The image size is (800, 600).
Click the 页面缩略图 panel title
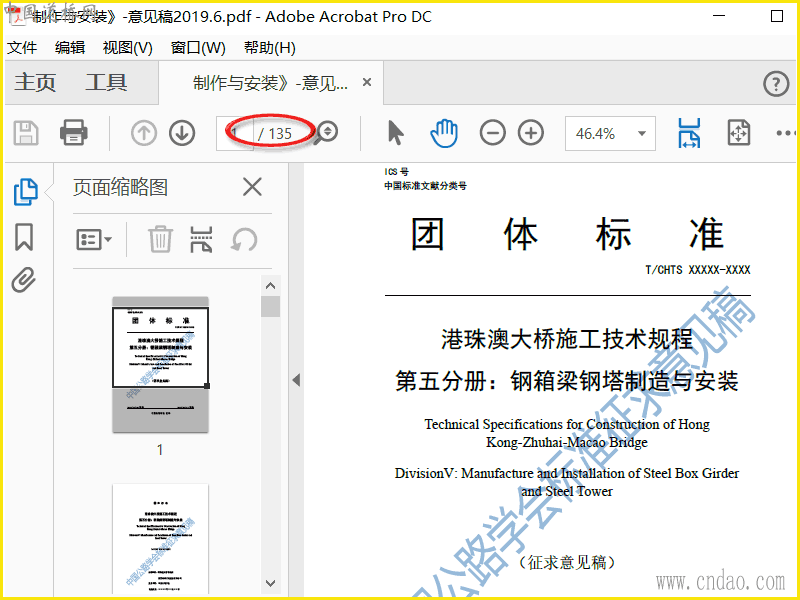[x=120, y=187]
